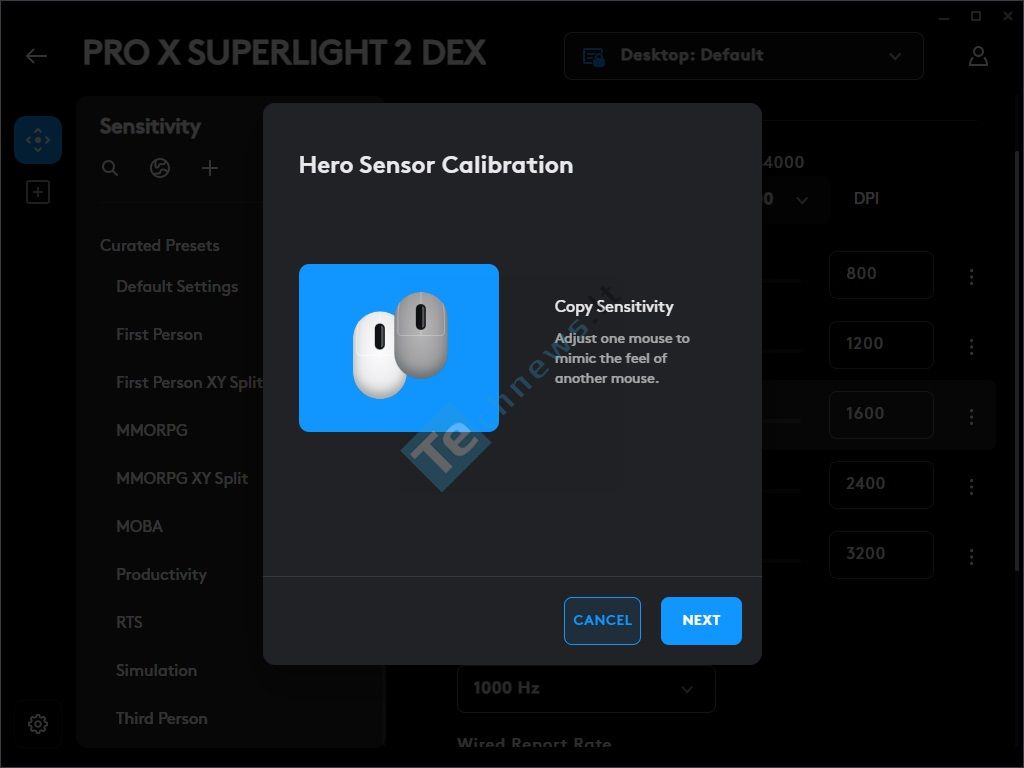Cancel the Hero Sensor Calibration dialog
The width and height of the screenshot is (1024, 768).
tap(602, 620)
